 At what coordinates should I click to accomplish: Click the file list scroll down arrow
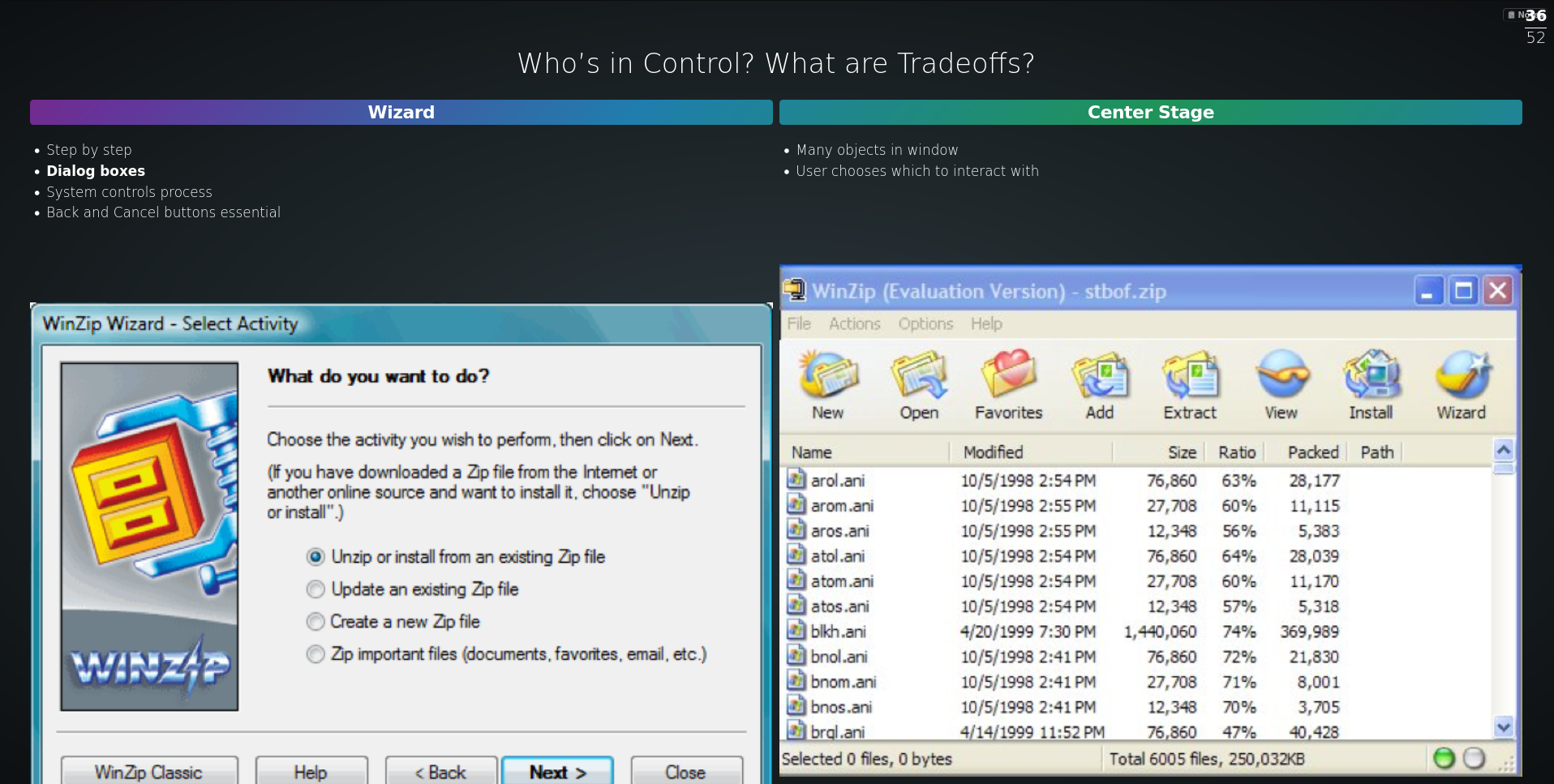1503,727
